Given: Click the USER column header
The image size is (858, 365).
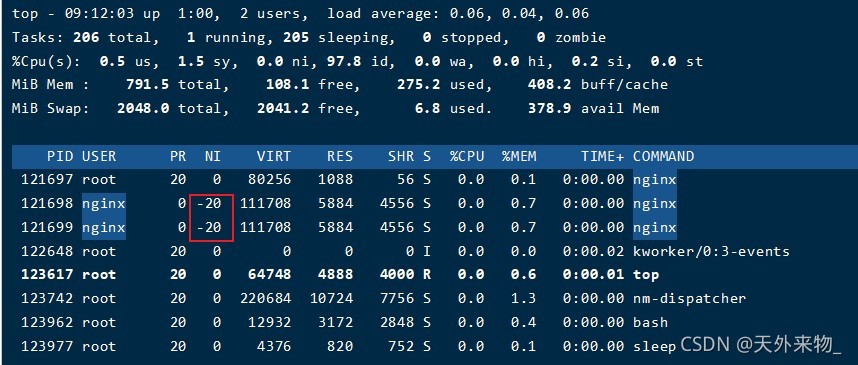Looking at the screenshot, I should pyautogui.click(x=99, y=157).
